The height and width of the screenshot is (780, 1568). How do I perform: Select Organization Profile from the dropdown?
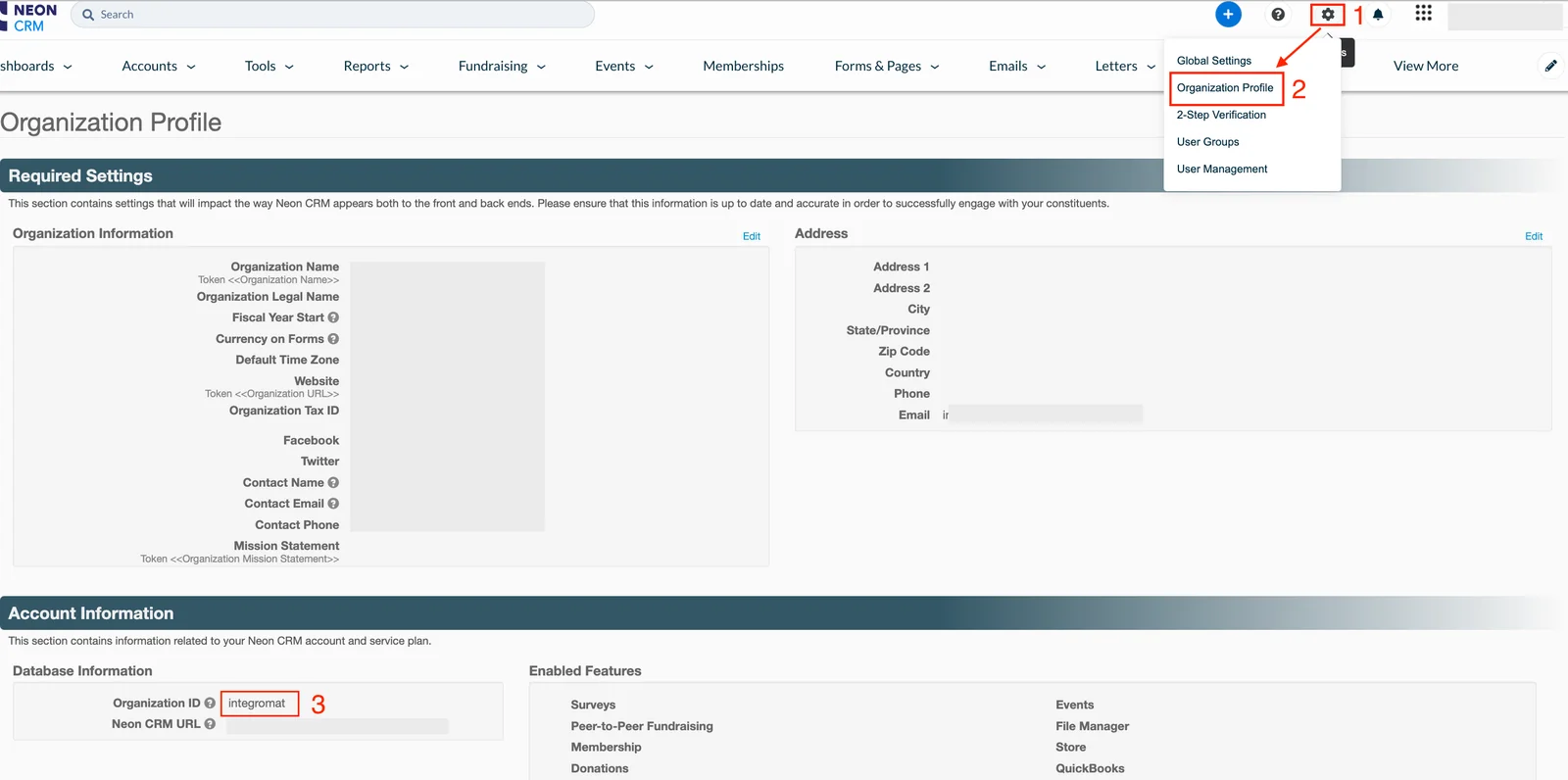coord(1225,88)
